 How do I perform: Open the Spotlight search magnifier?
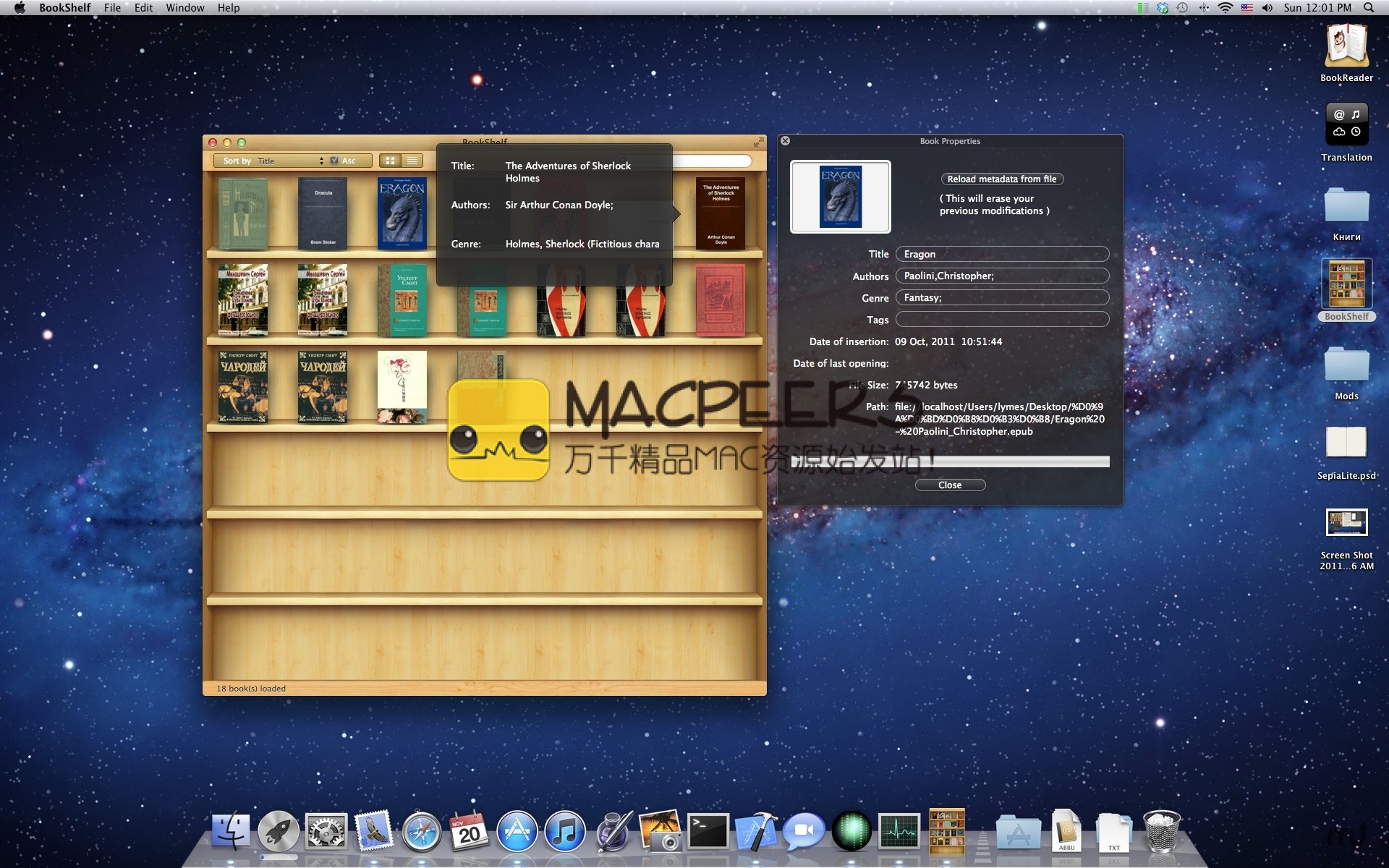pyautogui.click(x=1369, y=7)
